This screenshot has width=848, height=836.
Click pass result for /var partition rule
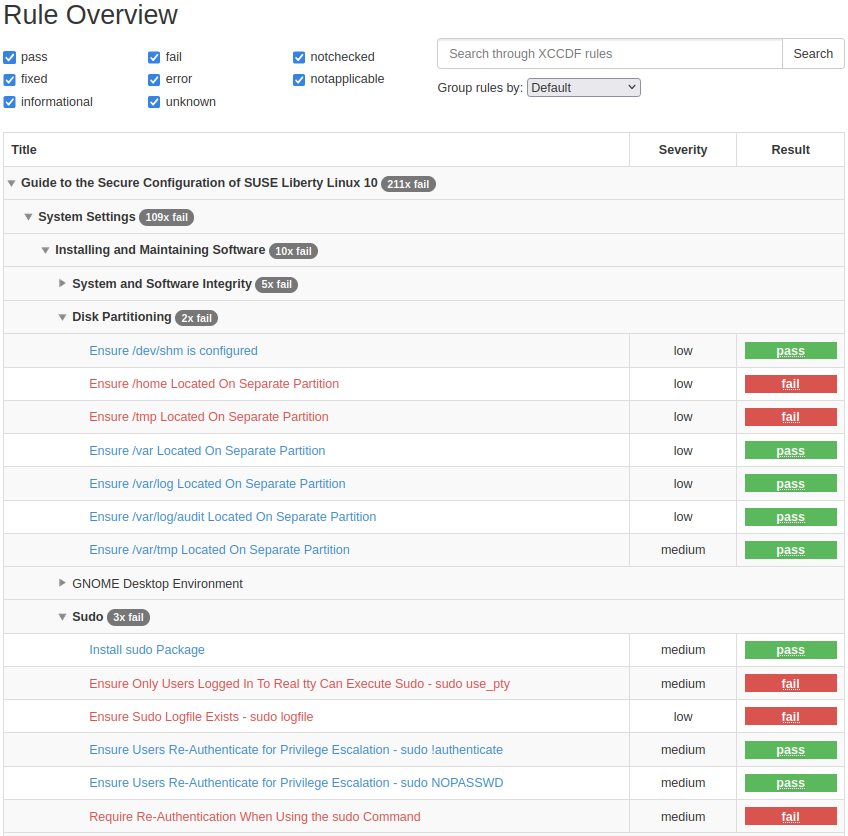point(790,450)
